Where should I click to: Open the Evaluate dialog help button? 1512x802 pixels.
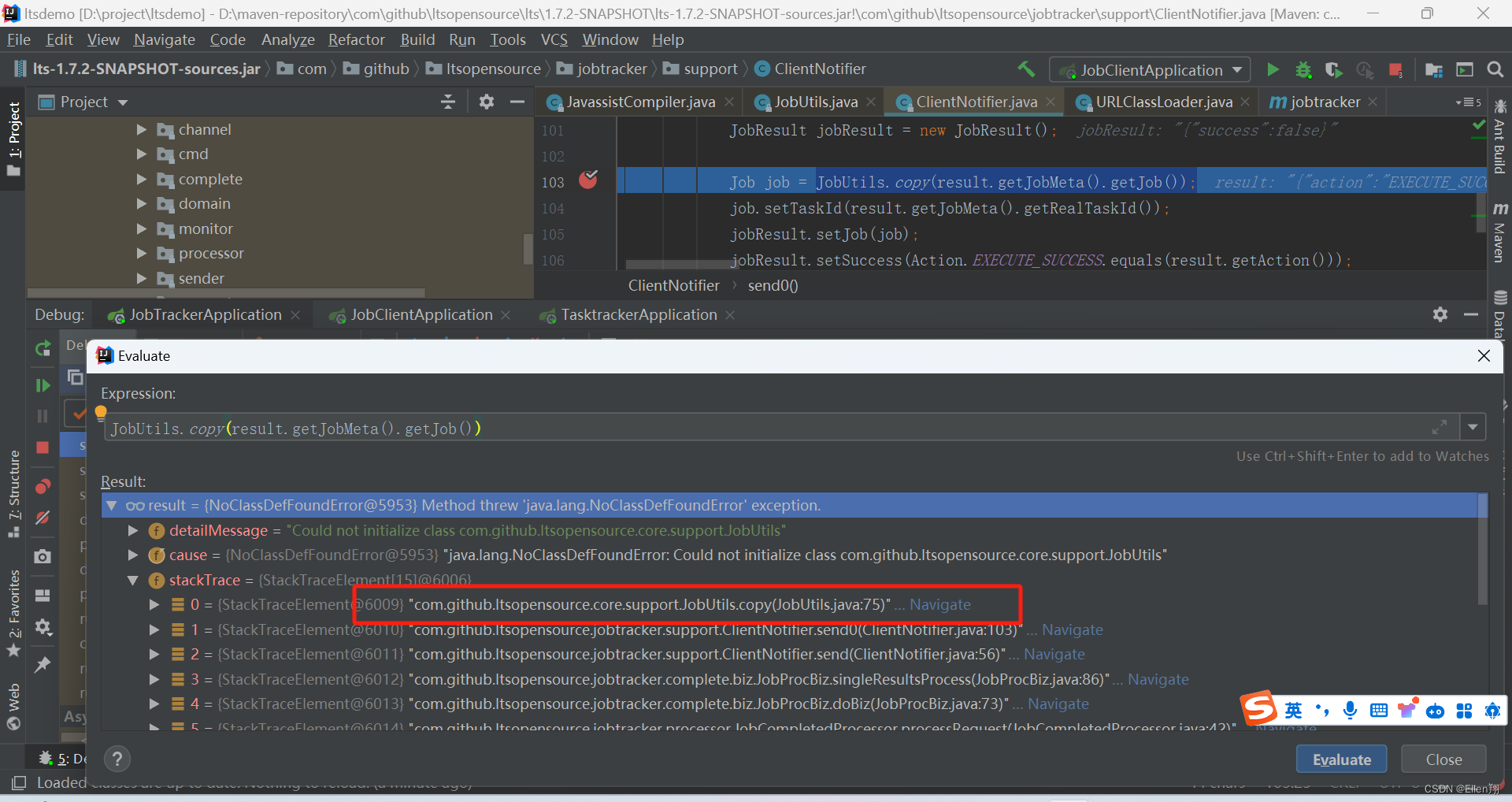pyautogui.click(x=117, y=759)
